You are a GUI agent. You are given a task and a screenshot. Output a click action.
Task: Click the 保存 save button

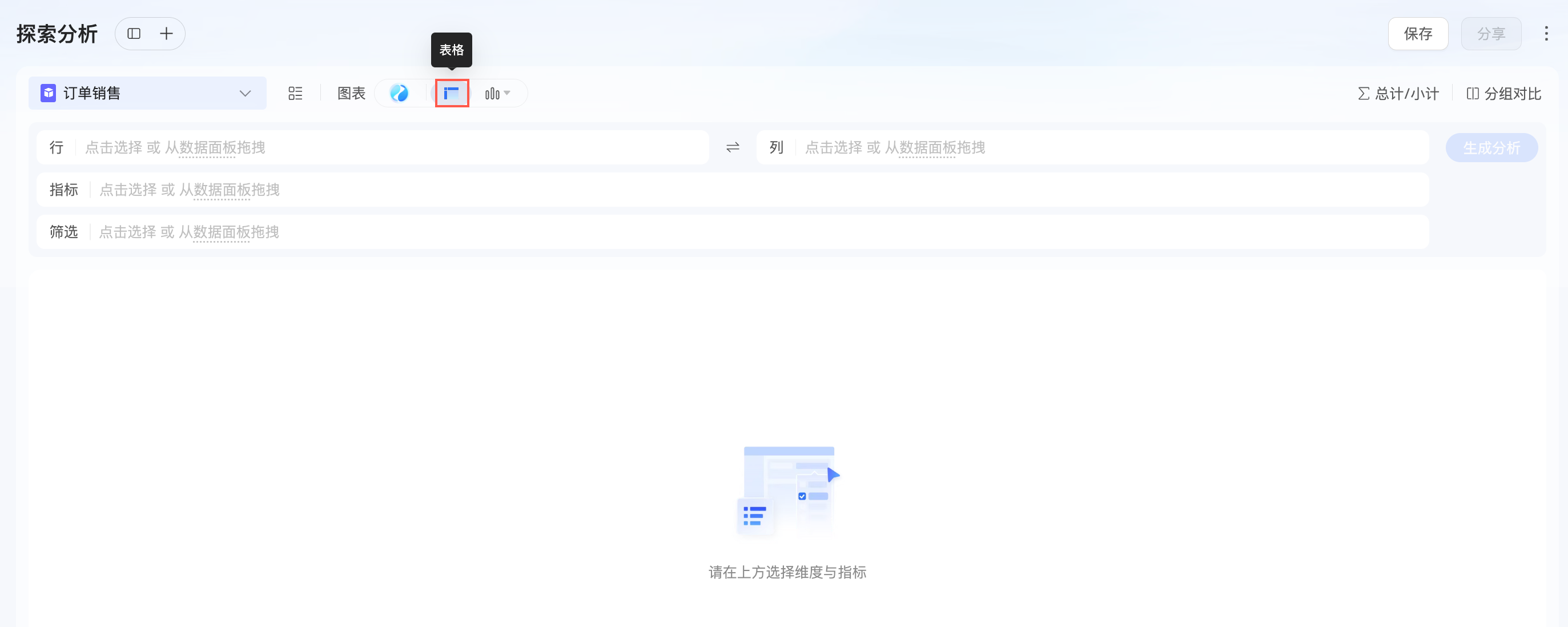1418,34
